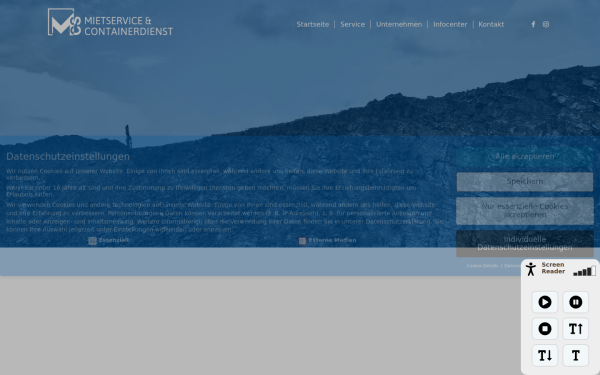Open the Cookie-Details link
This screenshot has width=600, height=375.
click(x=482, y=266)
